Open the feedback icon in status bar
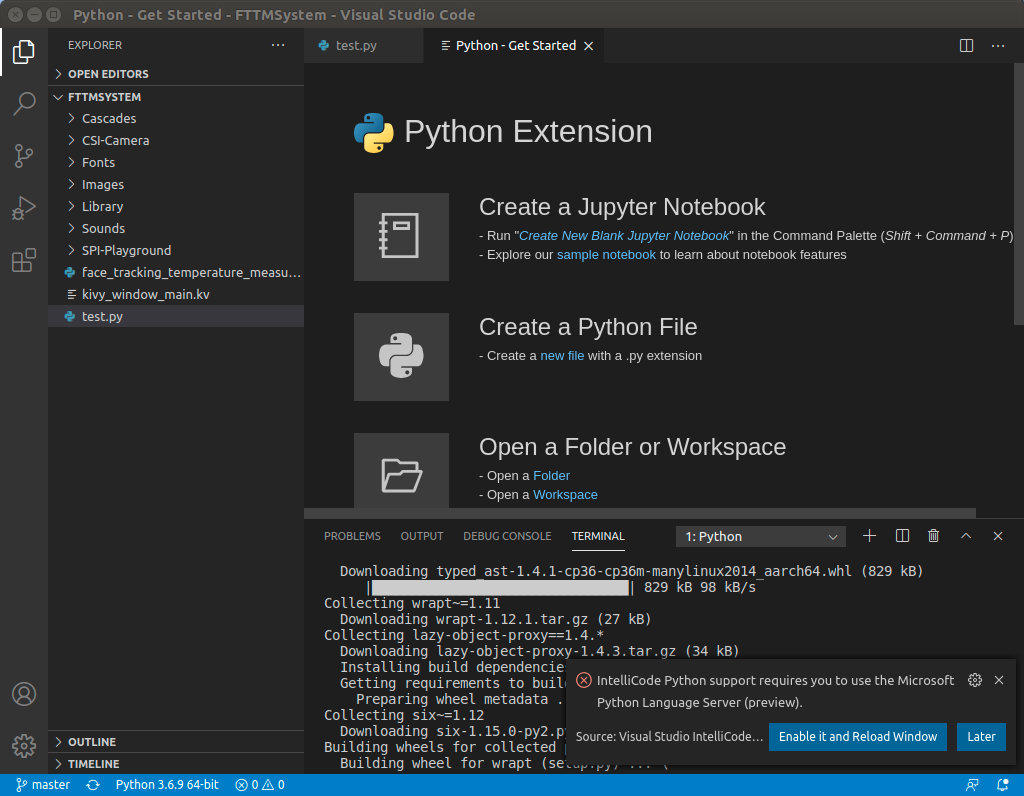Image resolution: width=1024 pixels, height=796 pixels. click(972, 785)
